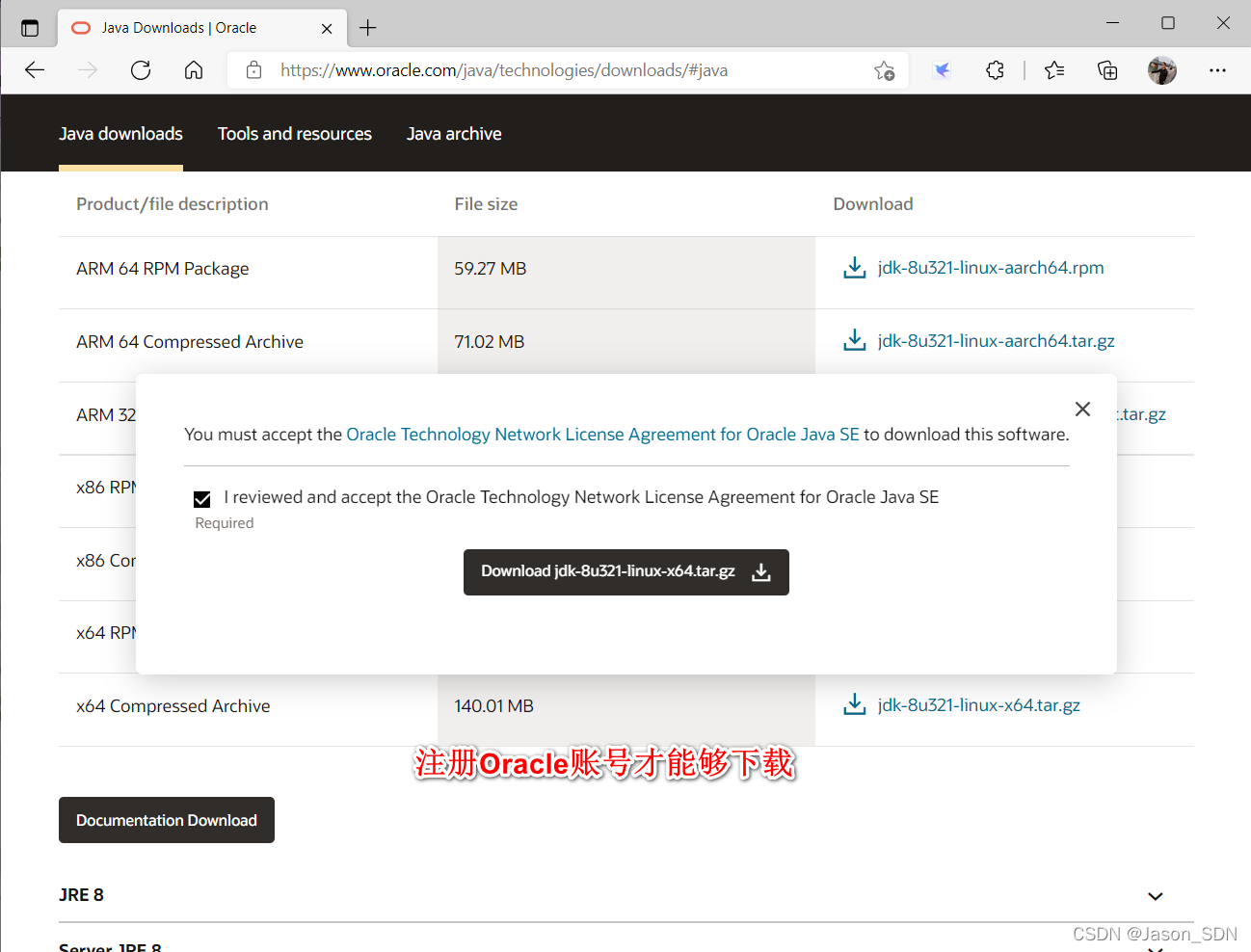This screenshot has width=1251, height=952.
Task: Click download icon beside linux-x64.tar.gz
Action: [x=855, y=704]
